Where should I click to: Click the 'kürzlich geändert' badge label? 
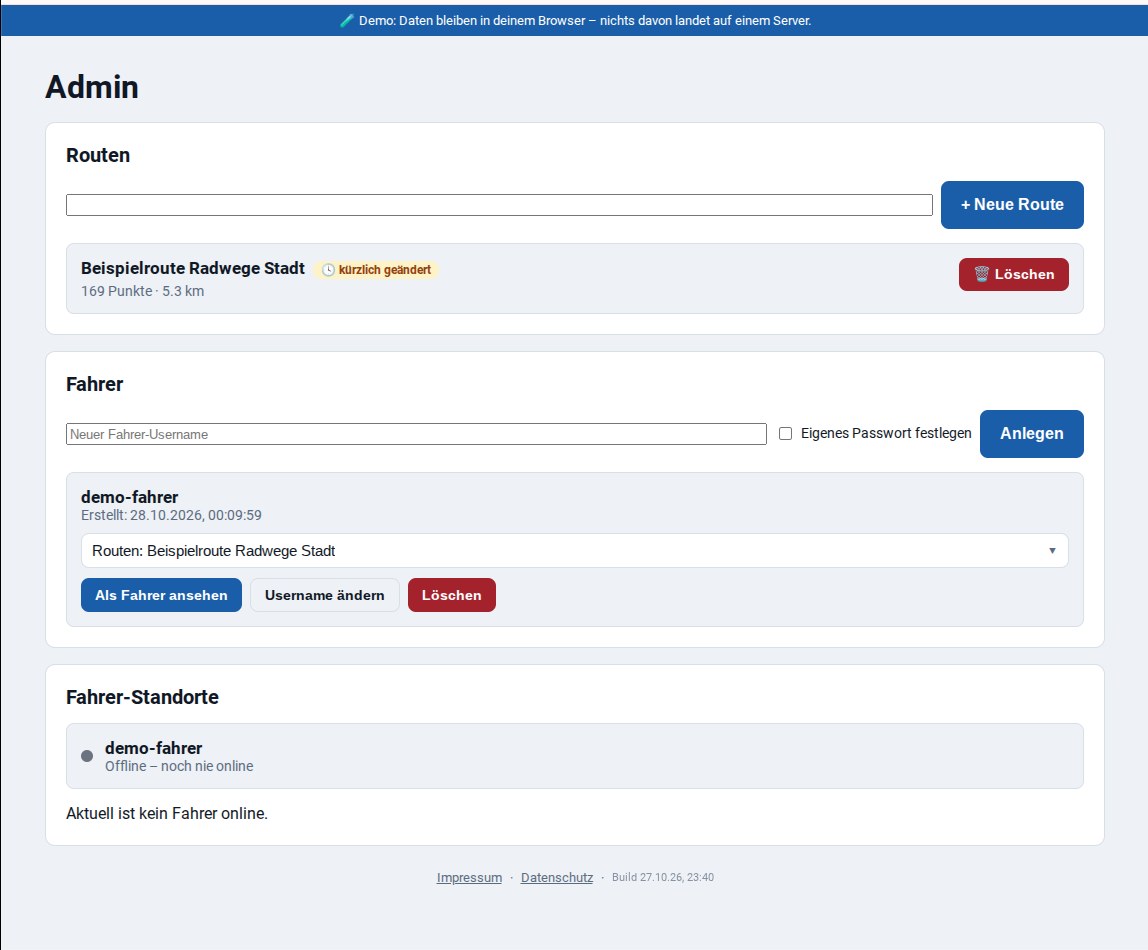(385, 270)
